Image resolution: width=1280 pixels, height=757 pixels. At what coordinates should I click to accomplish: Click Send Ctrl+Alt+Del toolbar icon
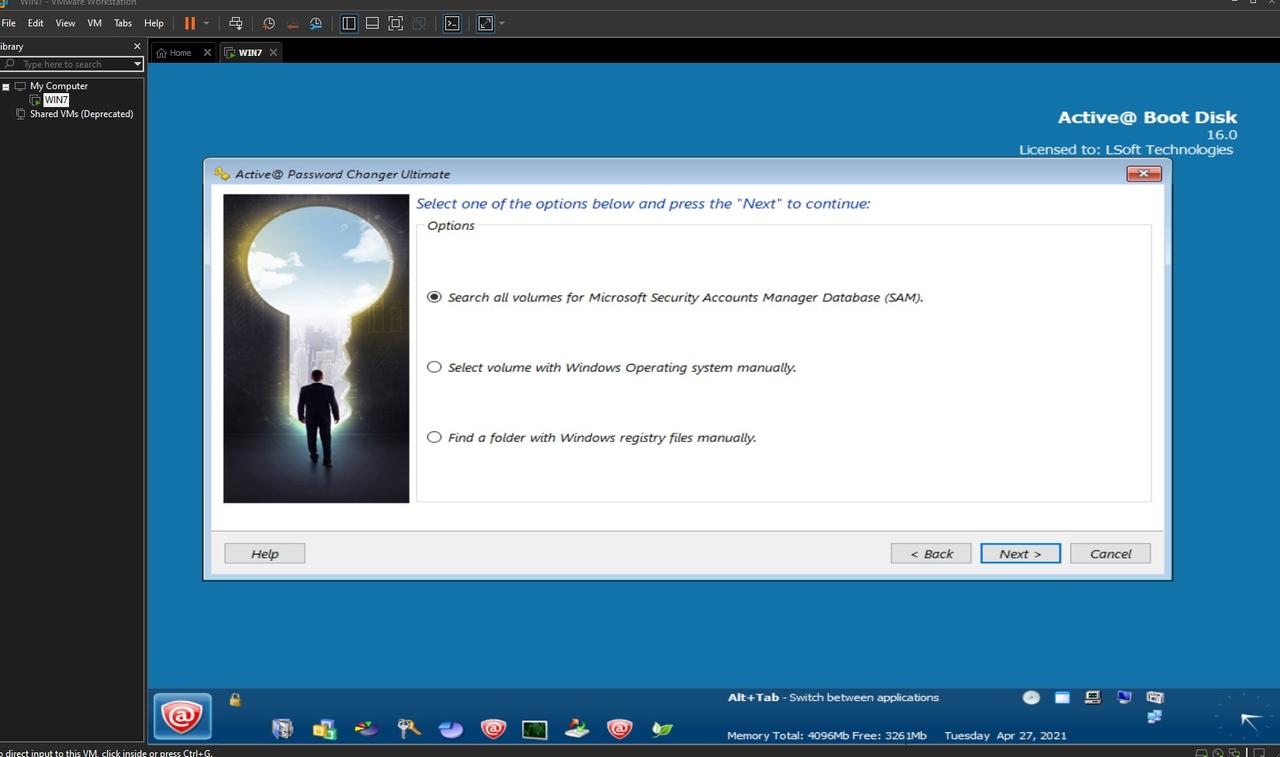[x=236, y=23]
